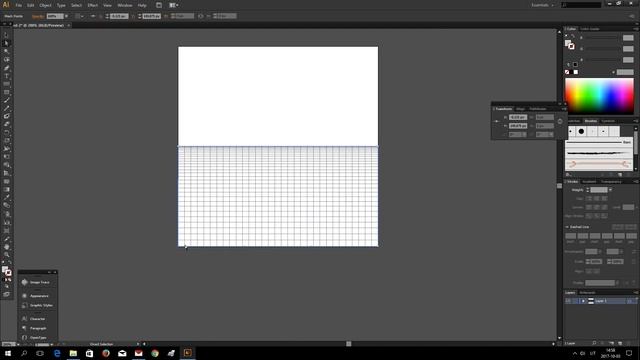The image size is (640, 360).
Task: Select the Zoom tool in toolbar
Action: point(6,254)
